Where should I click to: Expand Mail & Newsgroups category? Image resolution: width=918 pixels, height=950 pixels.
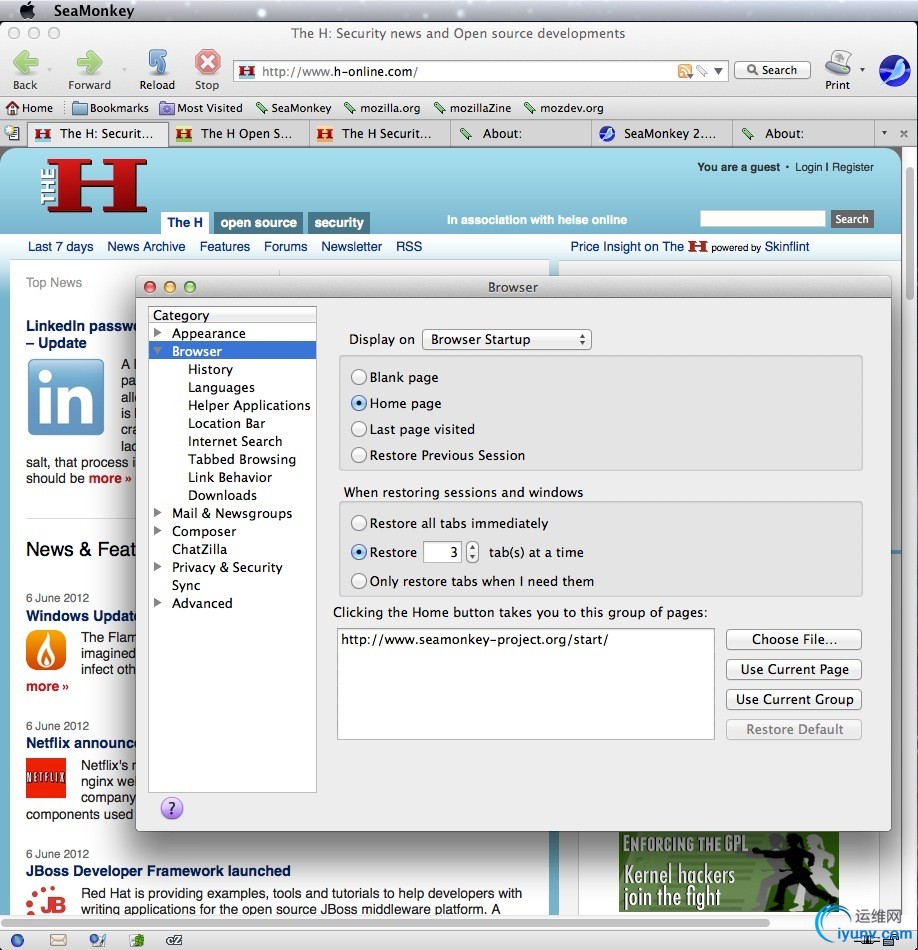pos(158,513)
